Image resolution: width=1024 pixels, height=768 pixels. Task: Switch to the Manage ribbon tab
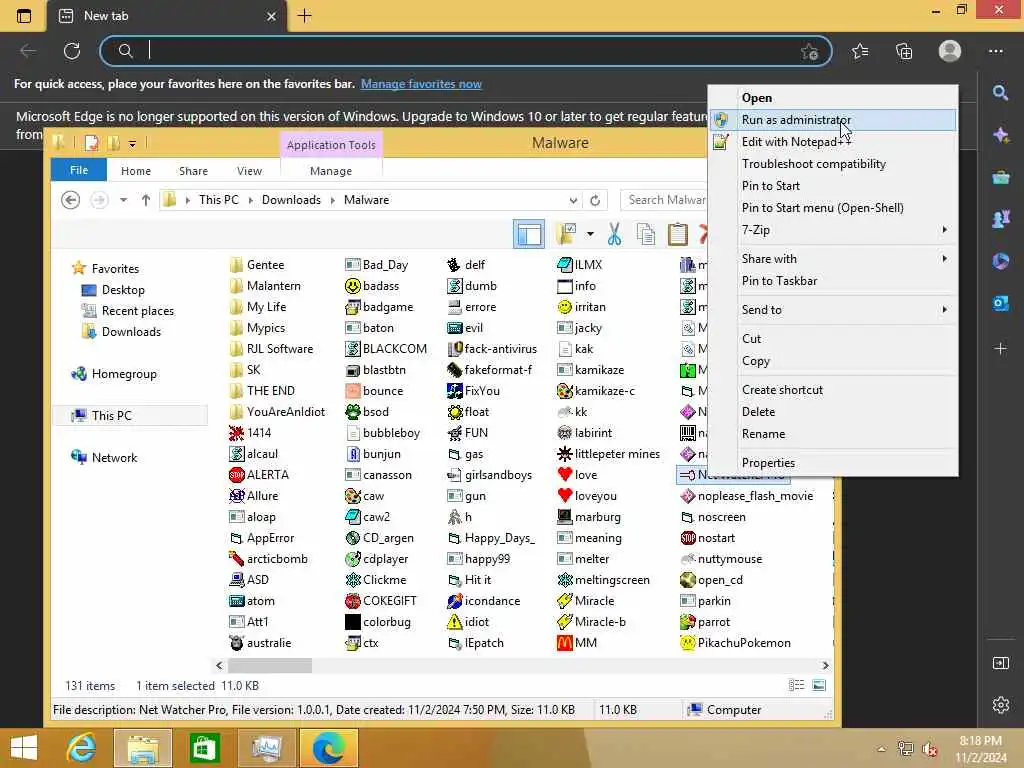[x=331, y=170]
